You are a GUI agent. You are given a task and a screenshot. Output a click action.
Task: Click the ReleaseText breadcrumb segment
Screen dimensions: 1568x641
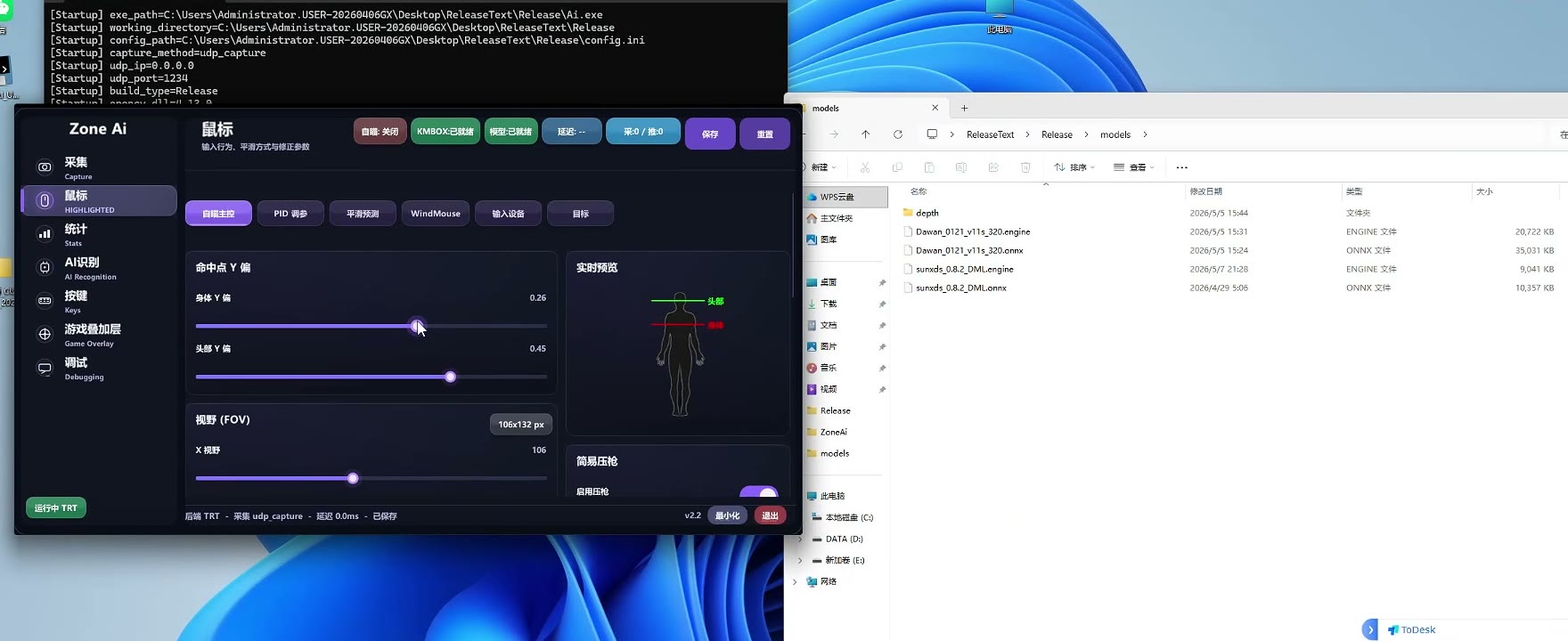tap(990, 134)
